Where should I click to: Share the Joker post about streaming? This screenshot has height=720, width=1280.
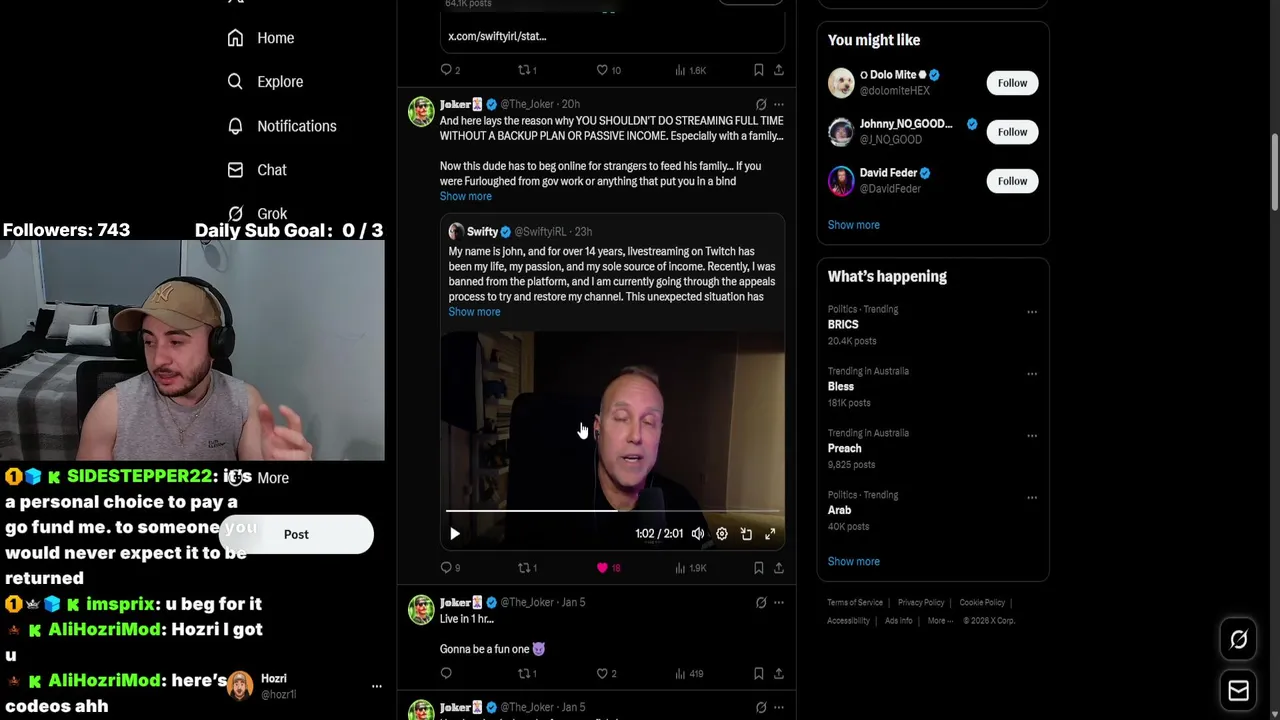pyautogui.click(x=779, y=568)
